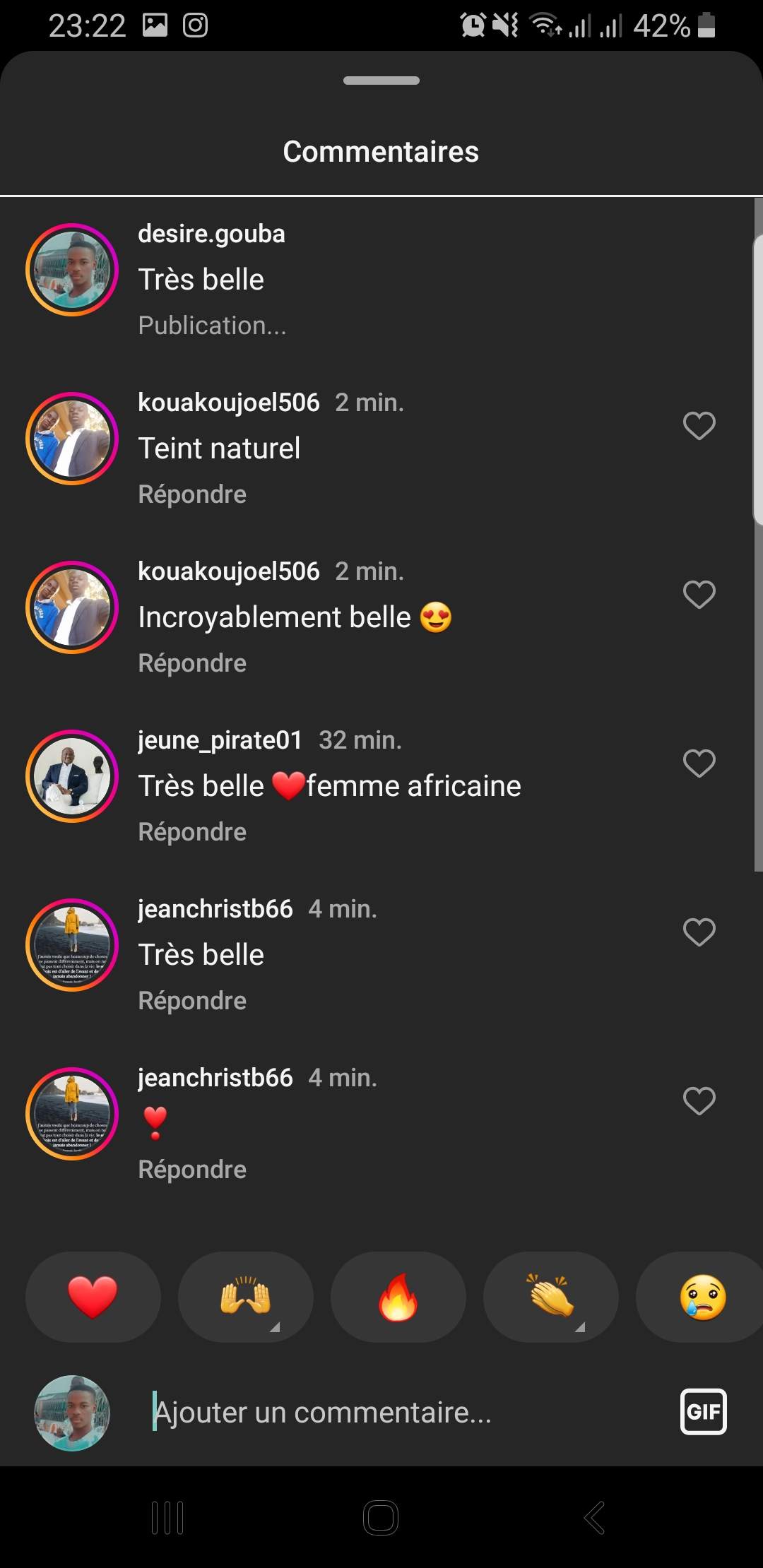Open kouakoujoel506's profile from first comment
This screenshot has width=763, height=1568.
click(228, 403)
